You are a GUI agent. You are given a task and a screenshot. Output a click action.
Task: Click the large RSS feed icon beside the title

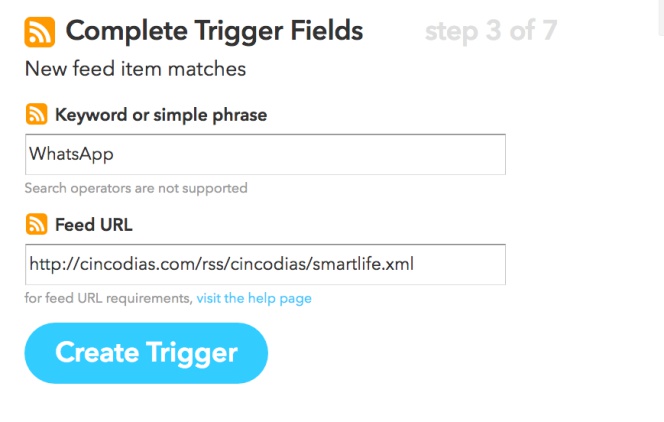point(39,32)
